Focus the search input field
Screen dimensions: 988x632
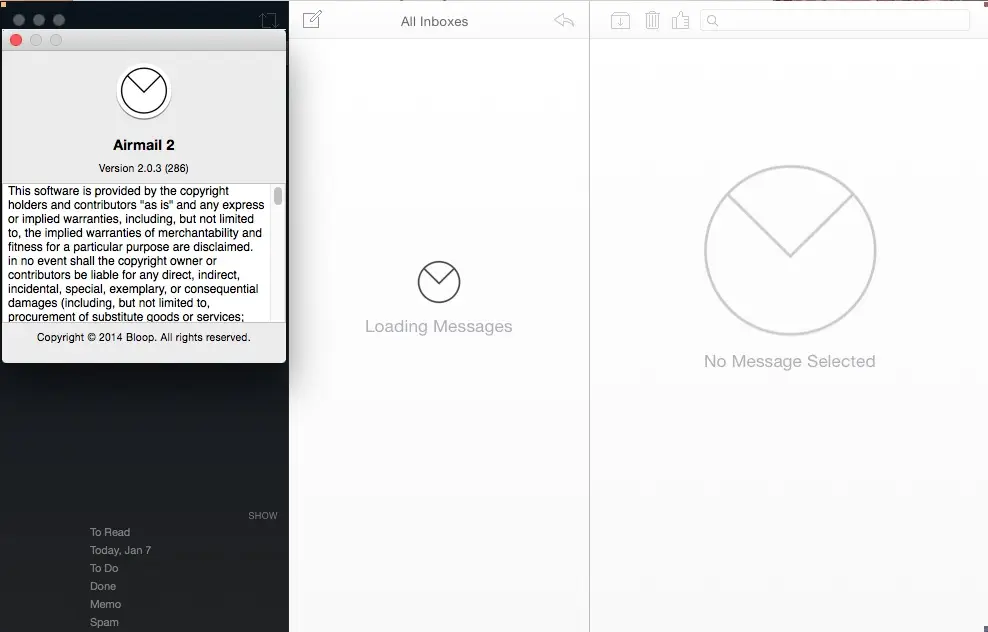[x=835, y=20]
